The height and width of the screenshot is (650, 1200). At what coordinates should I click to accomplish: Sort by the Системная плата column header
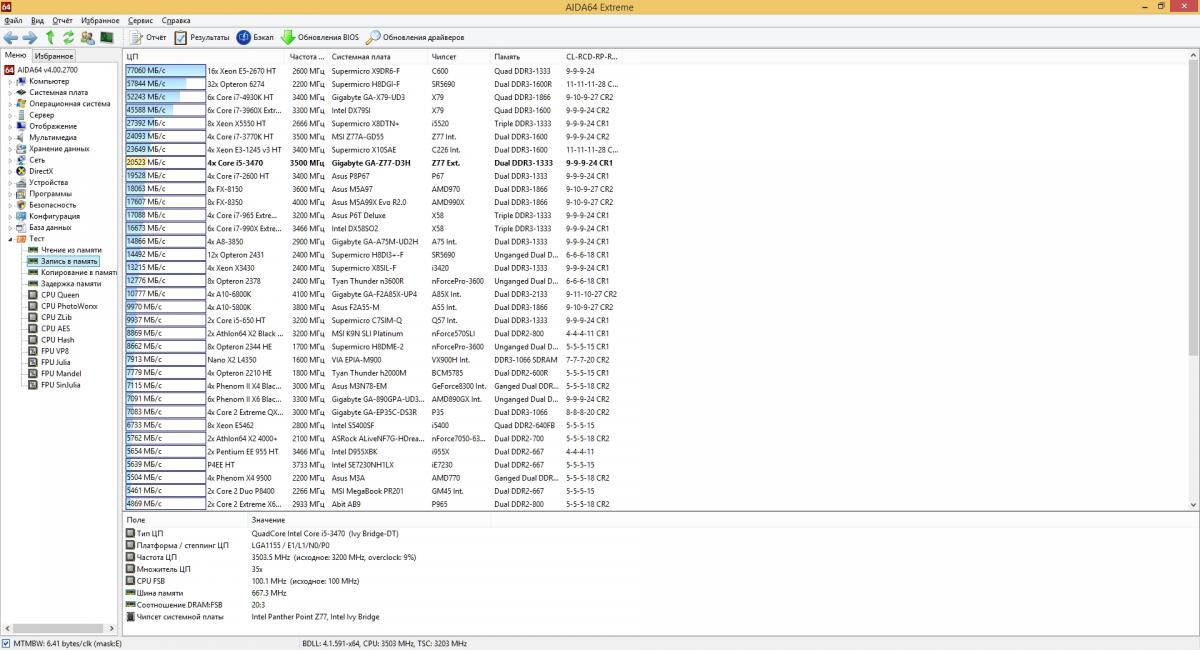[x=361, y=56]
